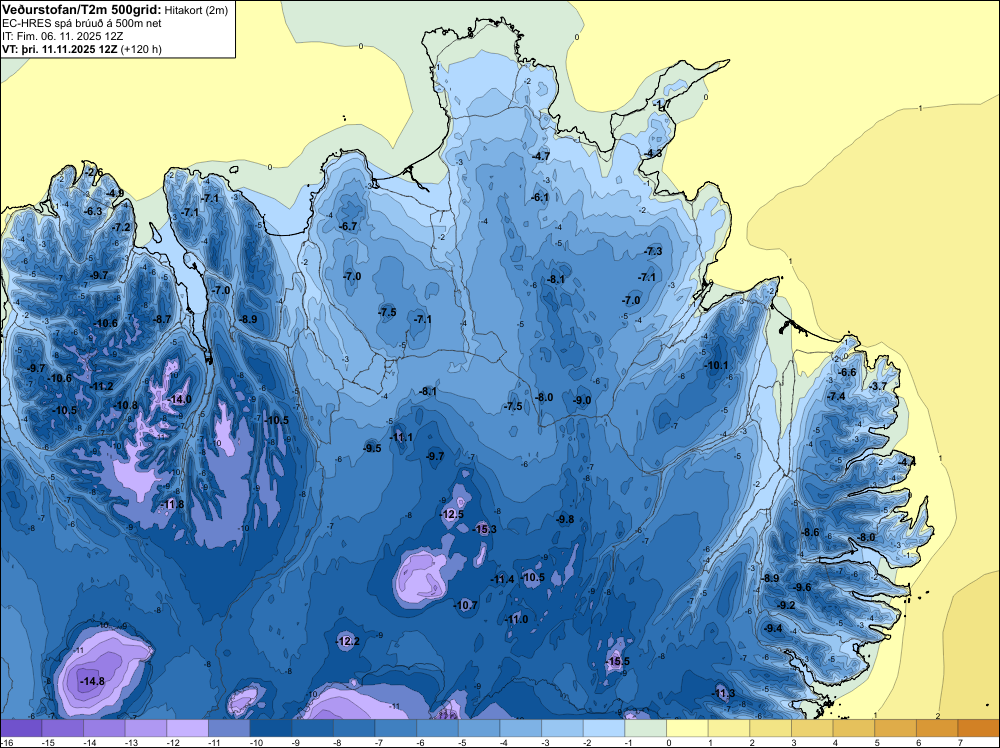Click the '-7.2' temperature label

coord(121,227)
